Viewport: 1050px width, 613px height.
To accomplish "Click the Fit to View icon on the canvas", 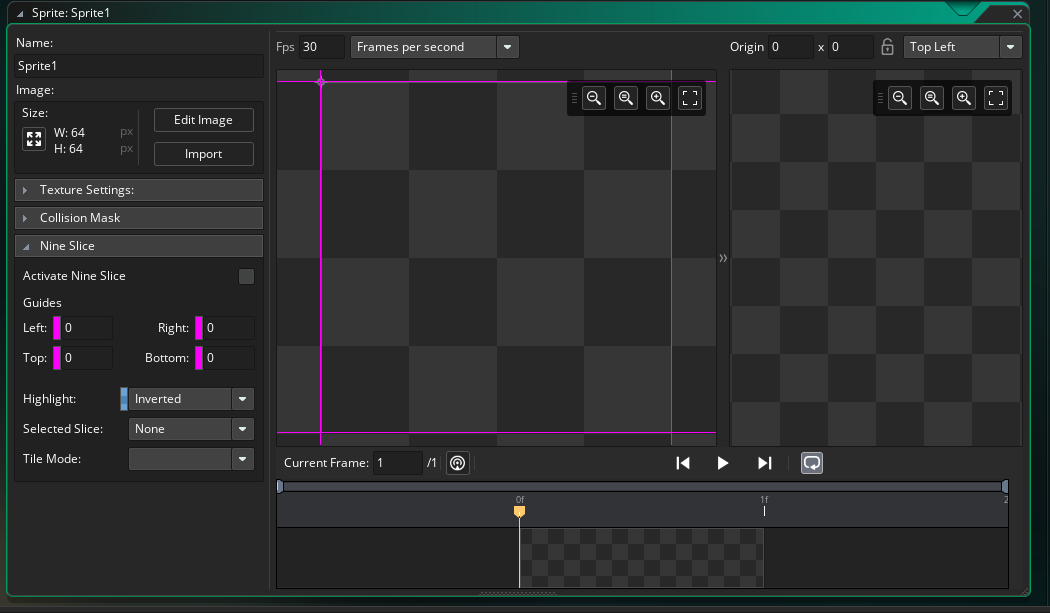I will click(x=690, y=97).
